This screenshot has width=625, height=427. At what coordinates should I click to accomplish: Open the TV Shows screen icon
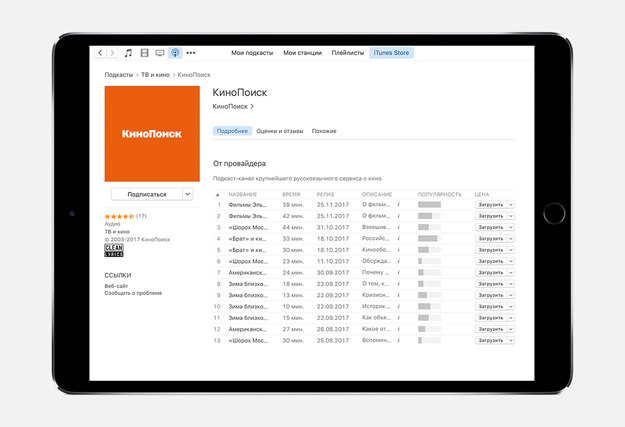pyautogui.click(x=160, y=53)
